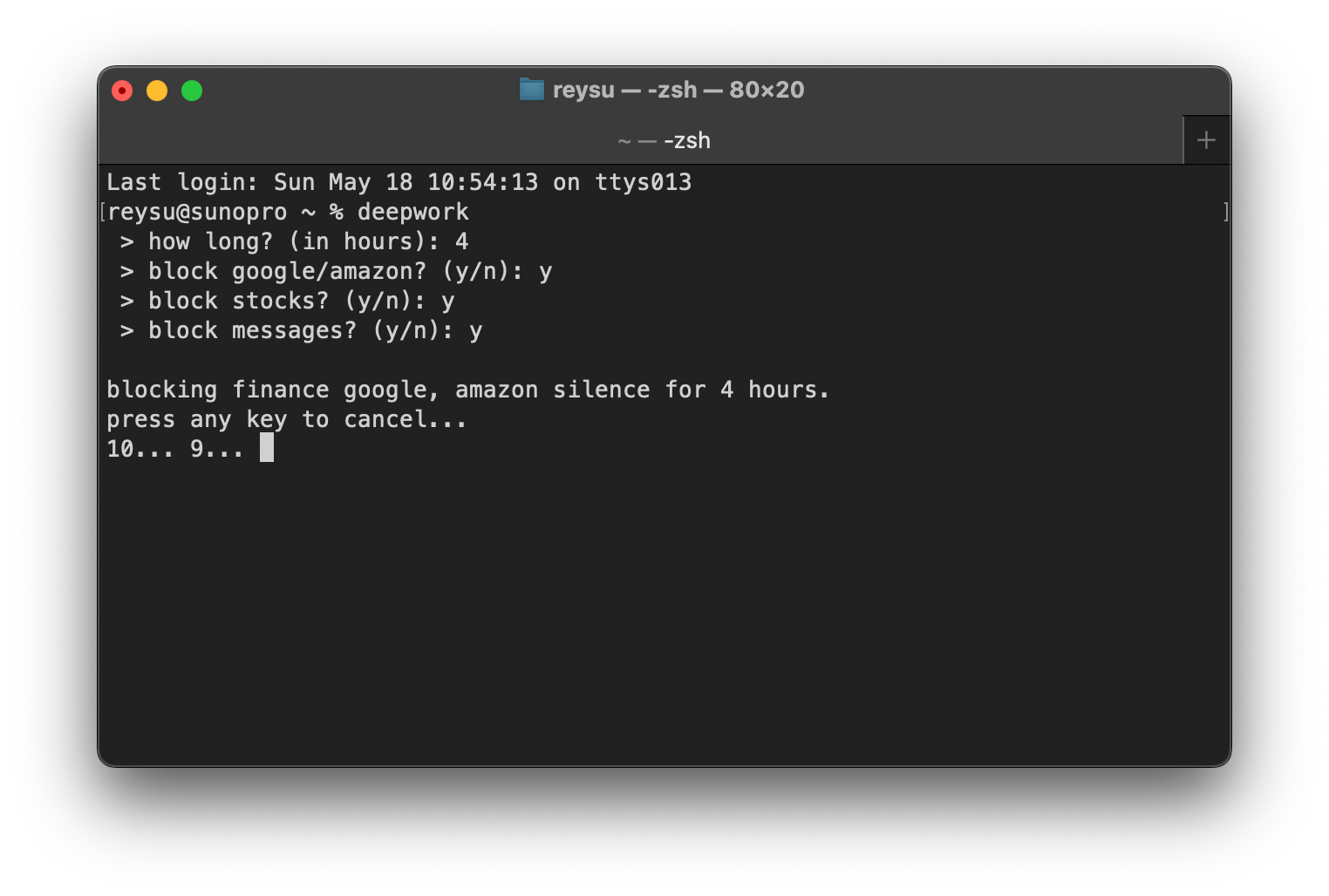Select the "~ — -zsh" tab
The height and width of the screenshot is (896, 1329).
tap(664, 140)
